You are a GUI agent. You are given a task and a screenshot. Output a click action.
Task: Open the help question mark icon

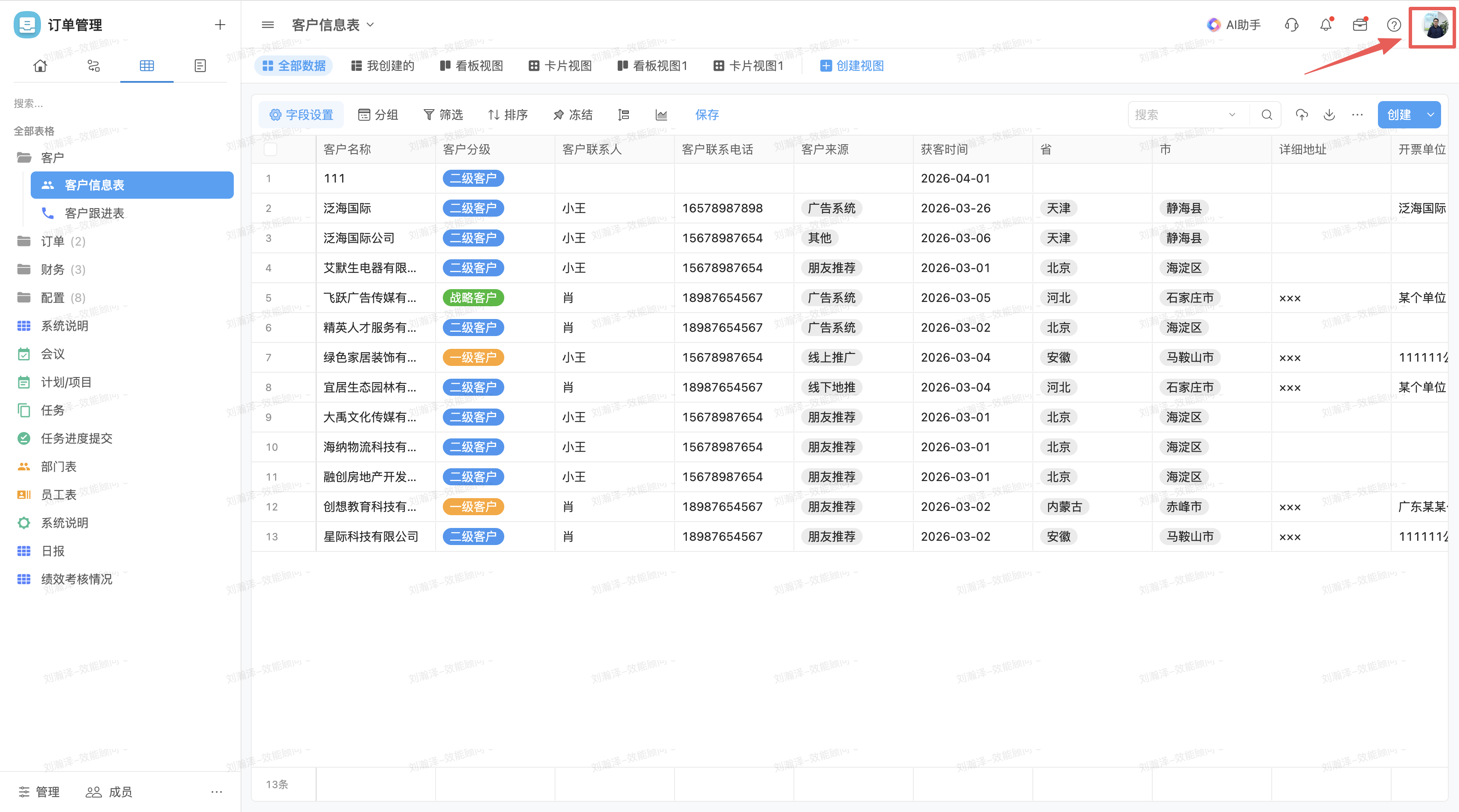pos(1393,25)
